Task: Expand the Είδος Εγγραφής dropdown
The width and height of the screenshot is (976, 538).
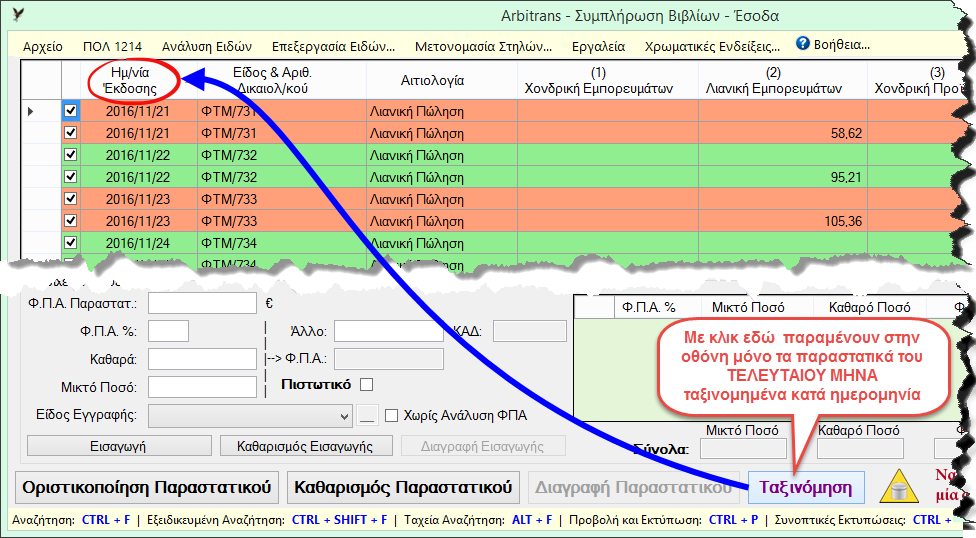Action: (344, 417)
